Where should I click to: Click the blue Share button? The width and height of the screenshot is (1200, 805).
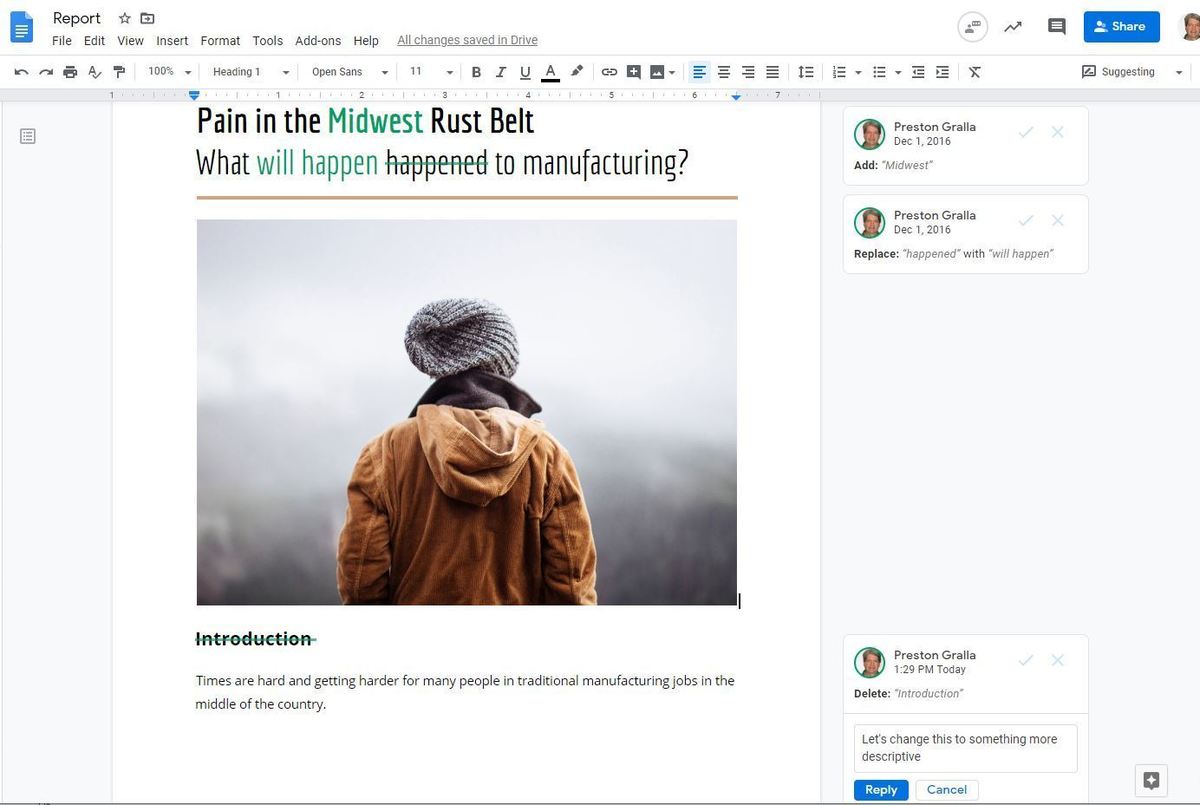tap(1121, 27)
